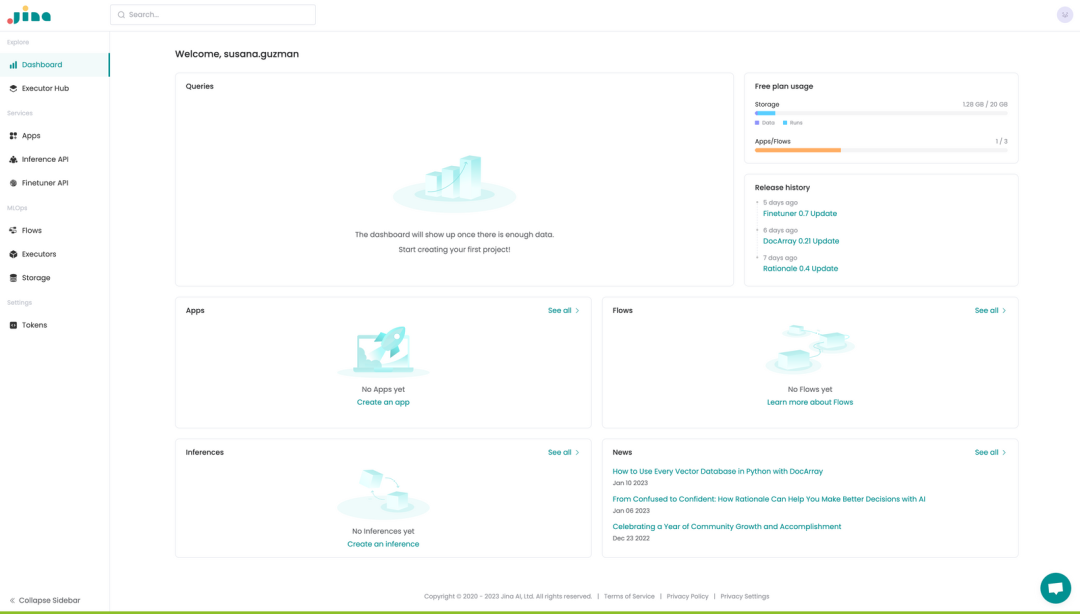Open the DocArray 0.21 Update release
1080x614 pixels.
801,241
